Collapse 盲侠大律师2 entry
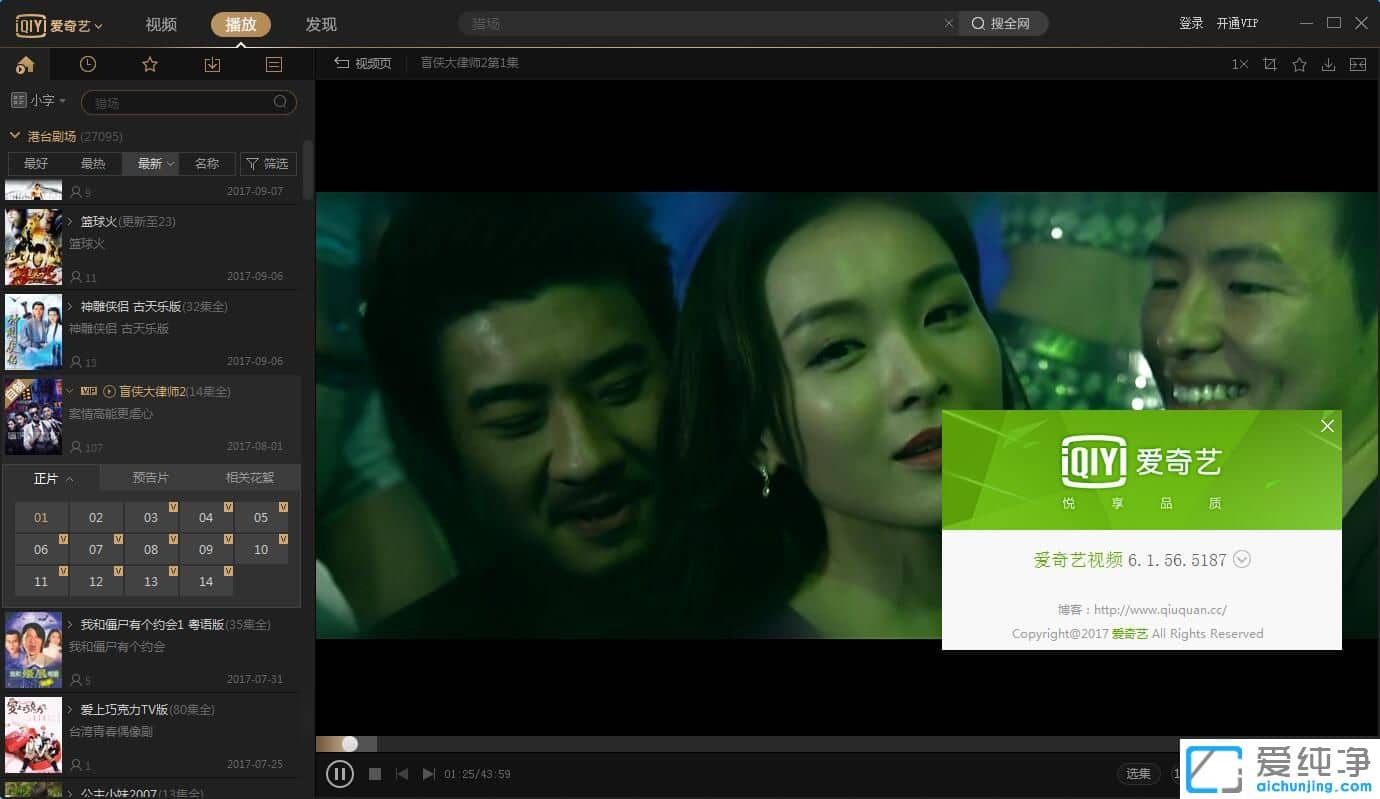 point(71,391)
